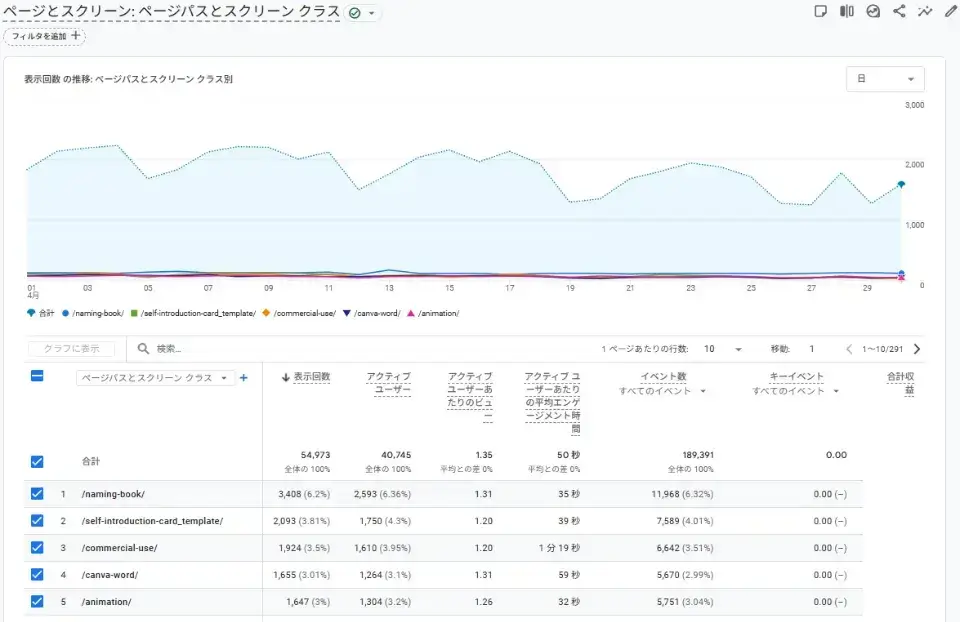Open Analytics Insights with the sparkline icon
The width and height of the screenshot is (960, 622).
[x=926, y=11]
